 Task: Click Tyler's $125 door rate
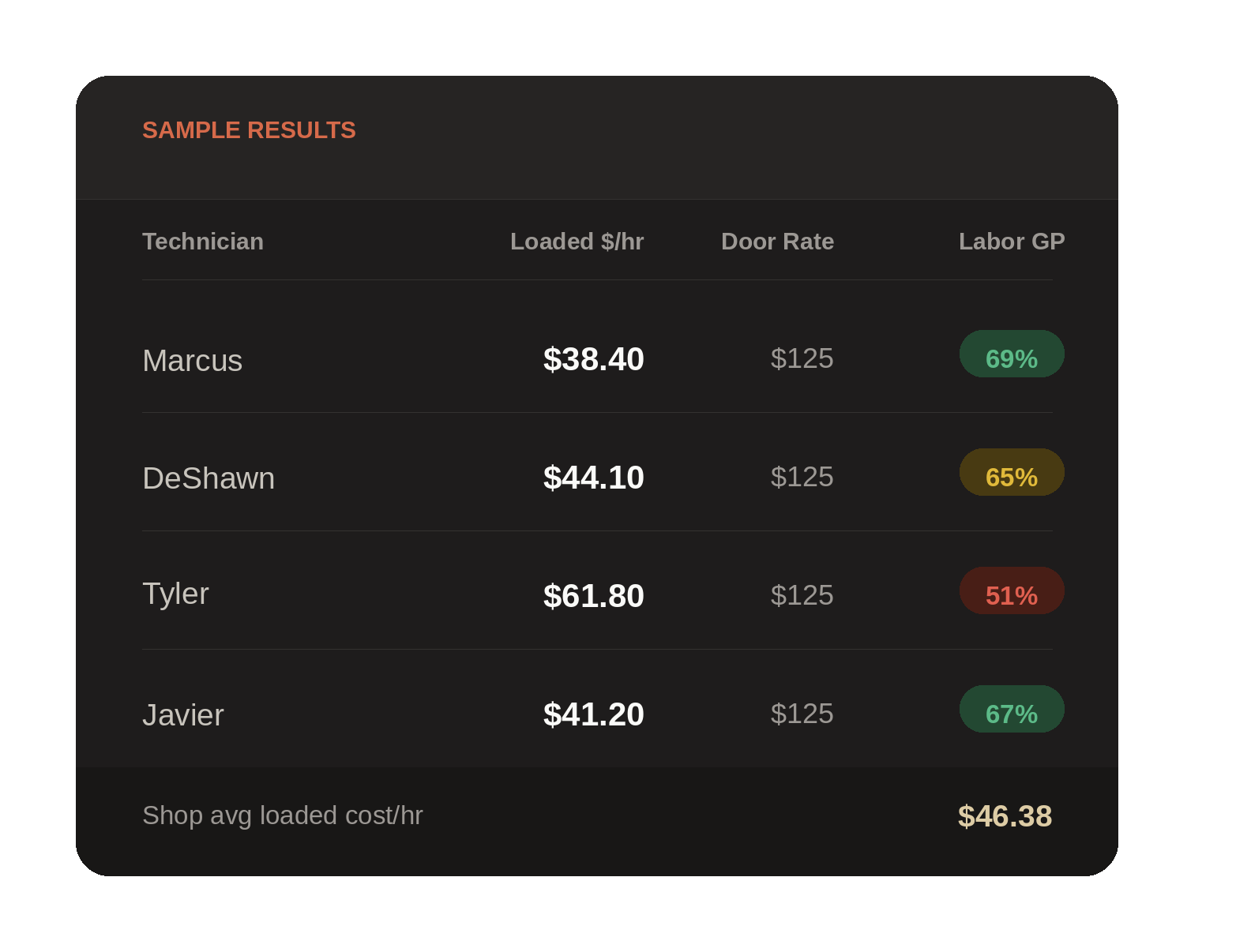coord(802,595)
